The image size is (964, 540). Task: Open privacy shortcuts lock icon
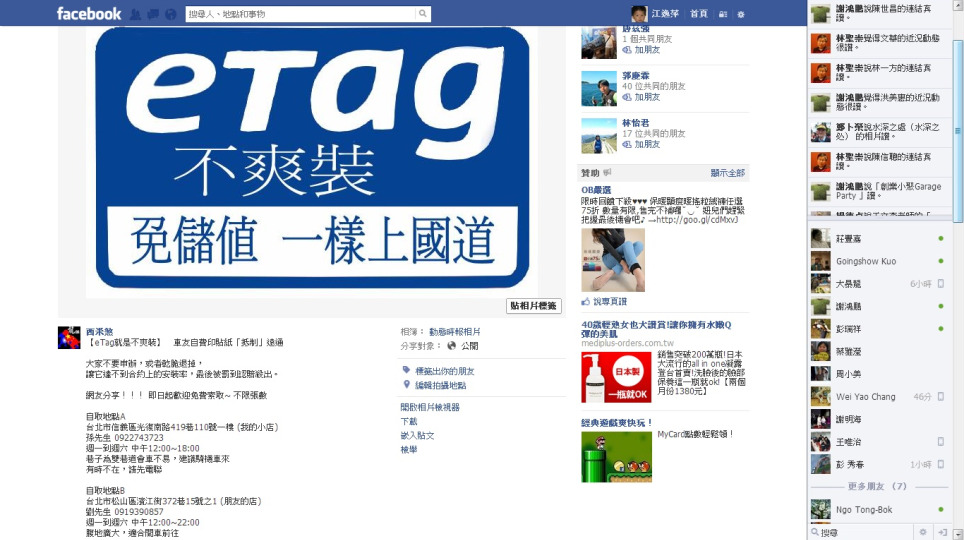tap(724, 14)
